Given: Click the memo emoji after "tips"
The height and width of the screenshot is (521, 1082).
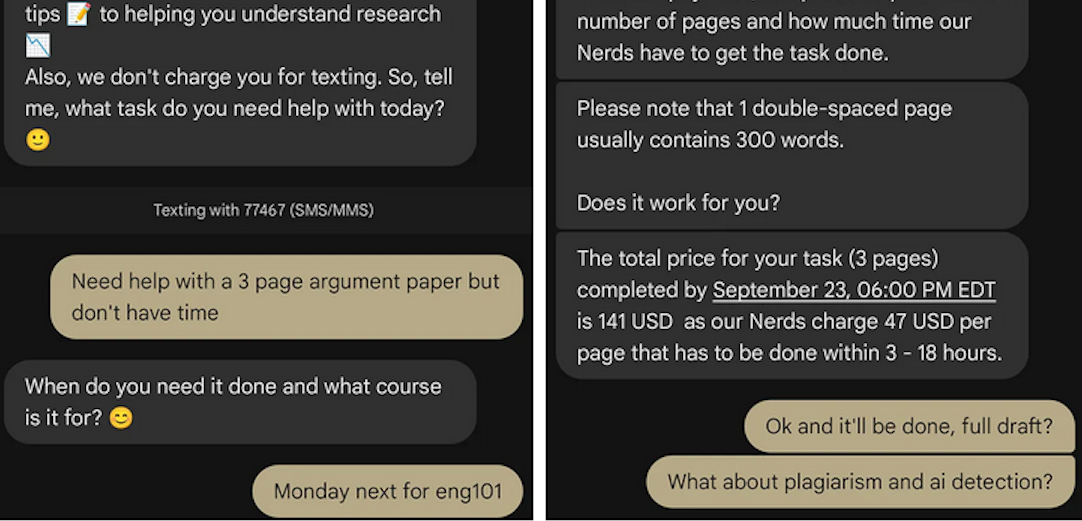Looking at the screenshot, I should tap(78, 15).
